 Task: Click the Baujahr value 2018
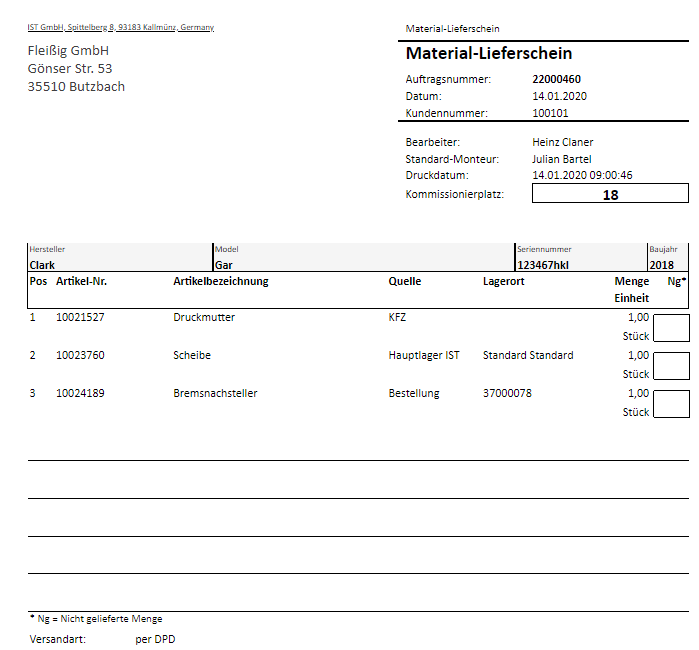pyautogui.click(x=661, y=265)
